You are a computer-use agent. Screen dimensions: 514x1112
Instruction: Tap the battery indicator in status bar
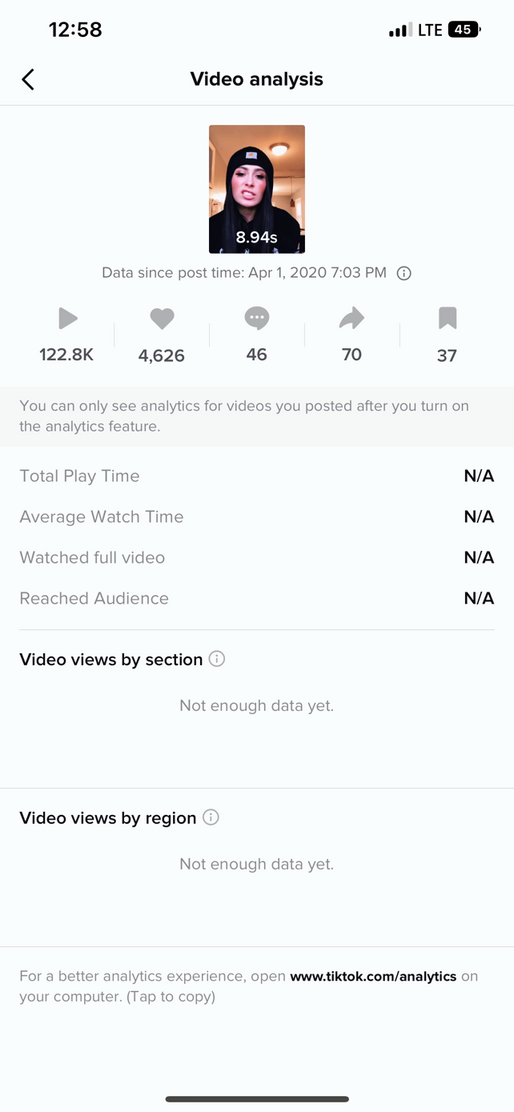[x=465, y=30]
